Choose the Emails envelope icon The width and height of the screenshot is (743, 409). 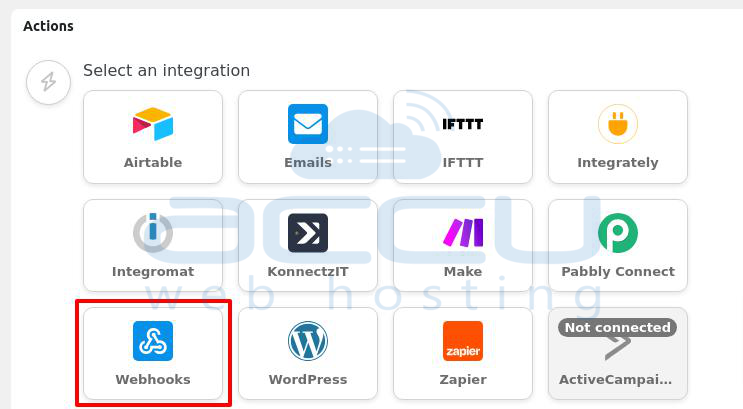pos(308,124)
